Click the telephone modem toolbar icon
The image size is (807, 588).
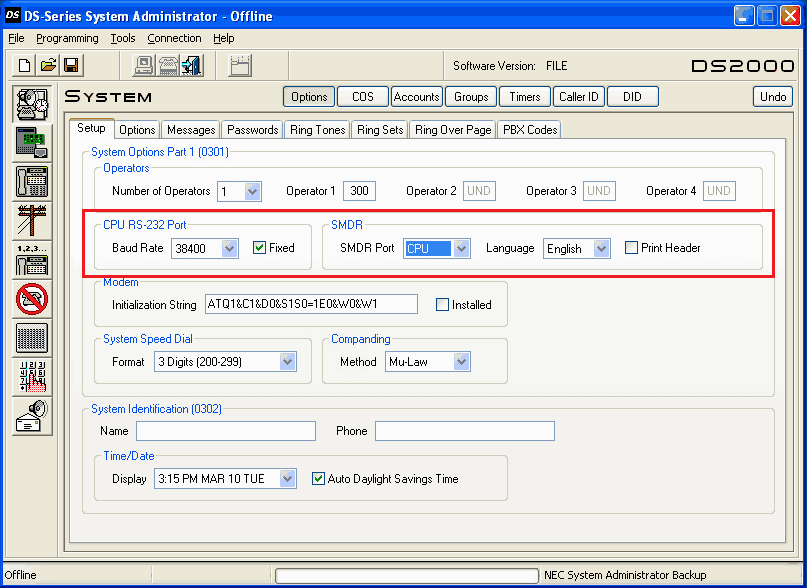[x=168, y=65]
